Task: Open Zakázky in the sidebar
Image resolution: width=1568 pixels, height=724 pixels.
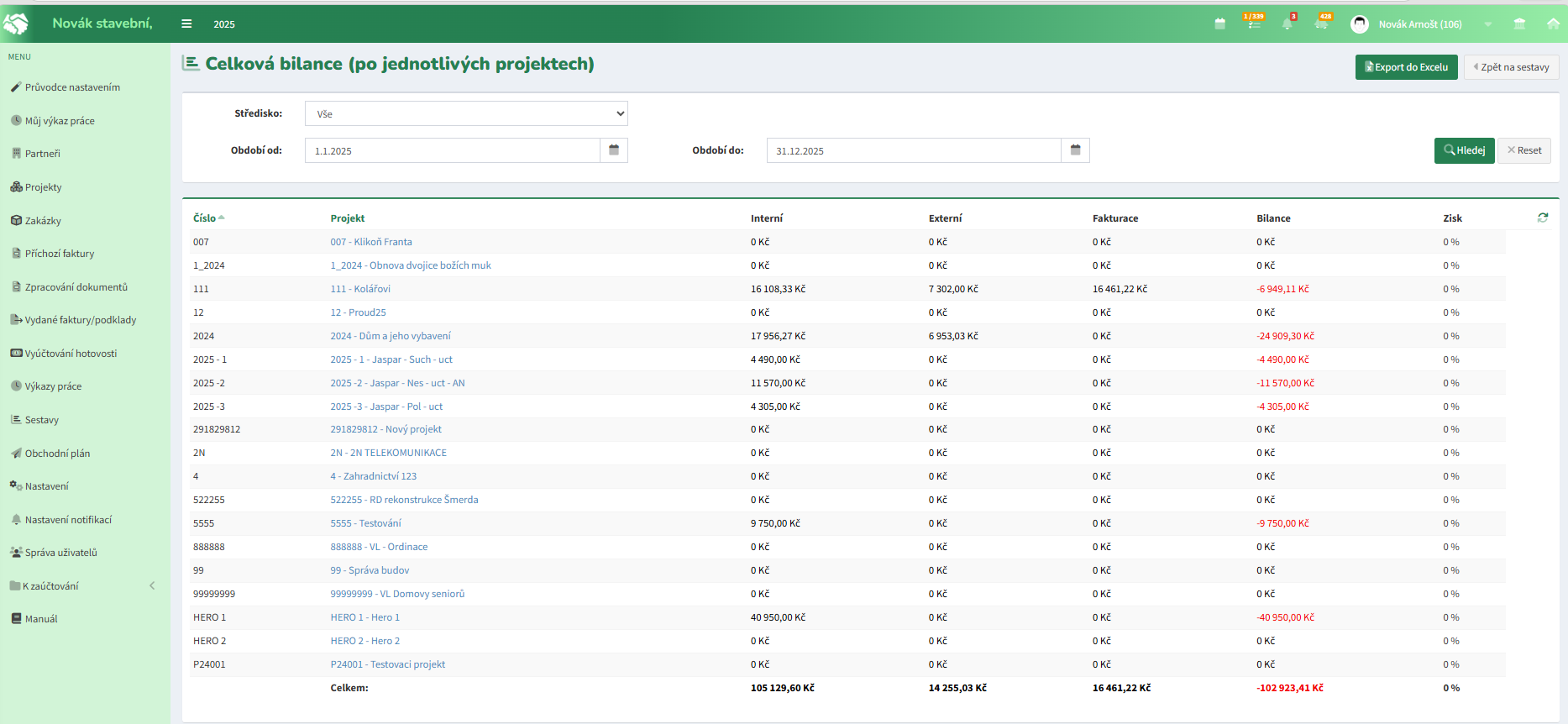Action: click(x=43, y=221)
